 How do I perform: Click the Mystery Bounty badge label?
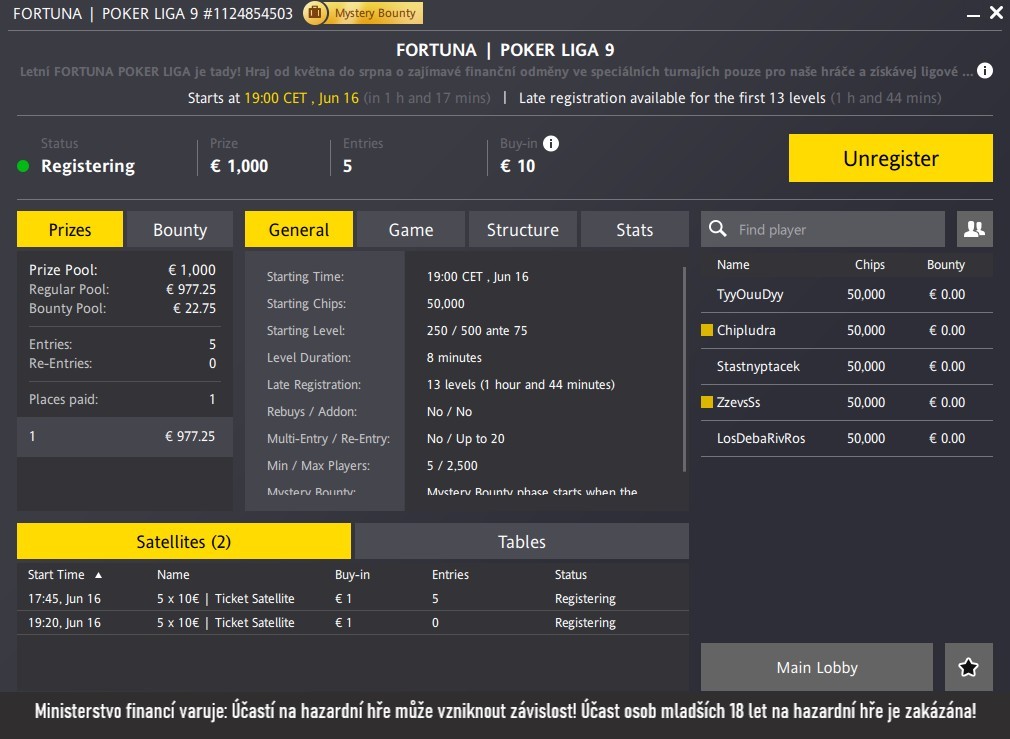click(x=375, y=13)
